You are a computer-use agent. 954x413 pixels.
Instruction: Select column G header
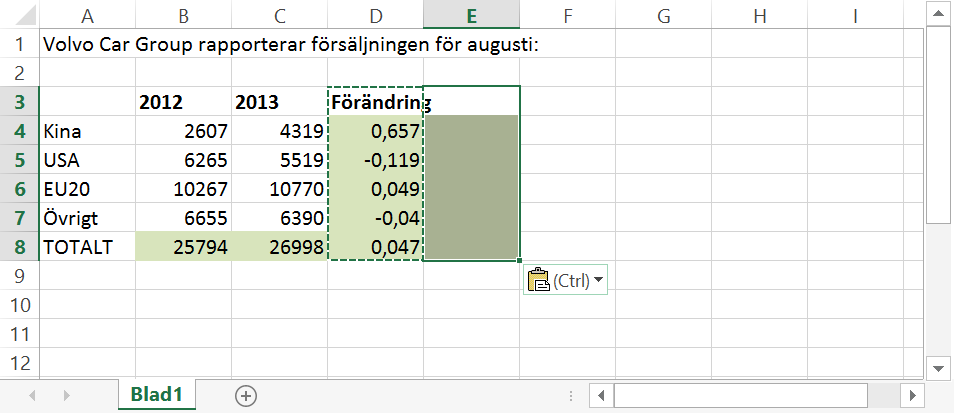pos(663,16)
